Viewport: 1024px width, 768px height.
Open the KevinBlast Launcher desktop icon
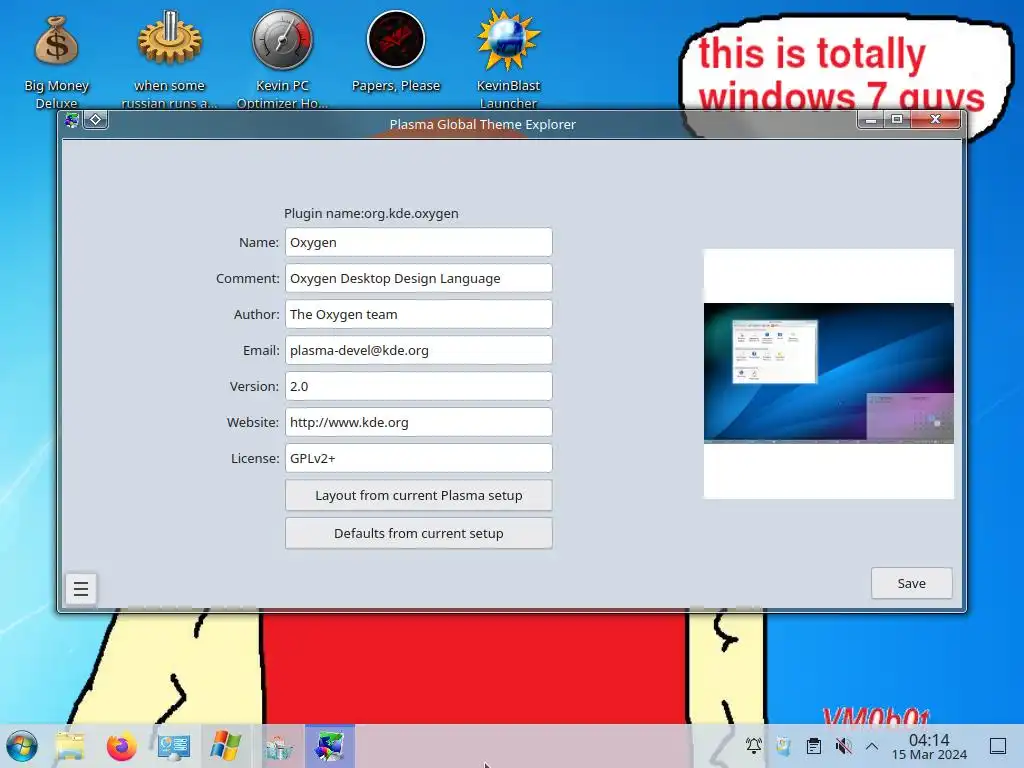click(508, 57)
